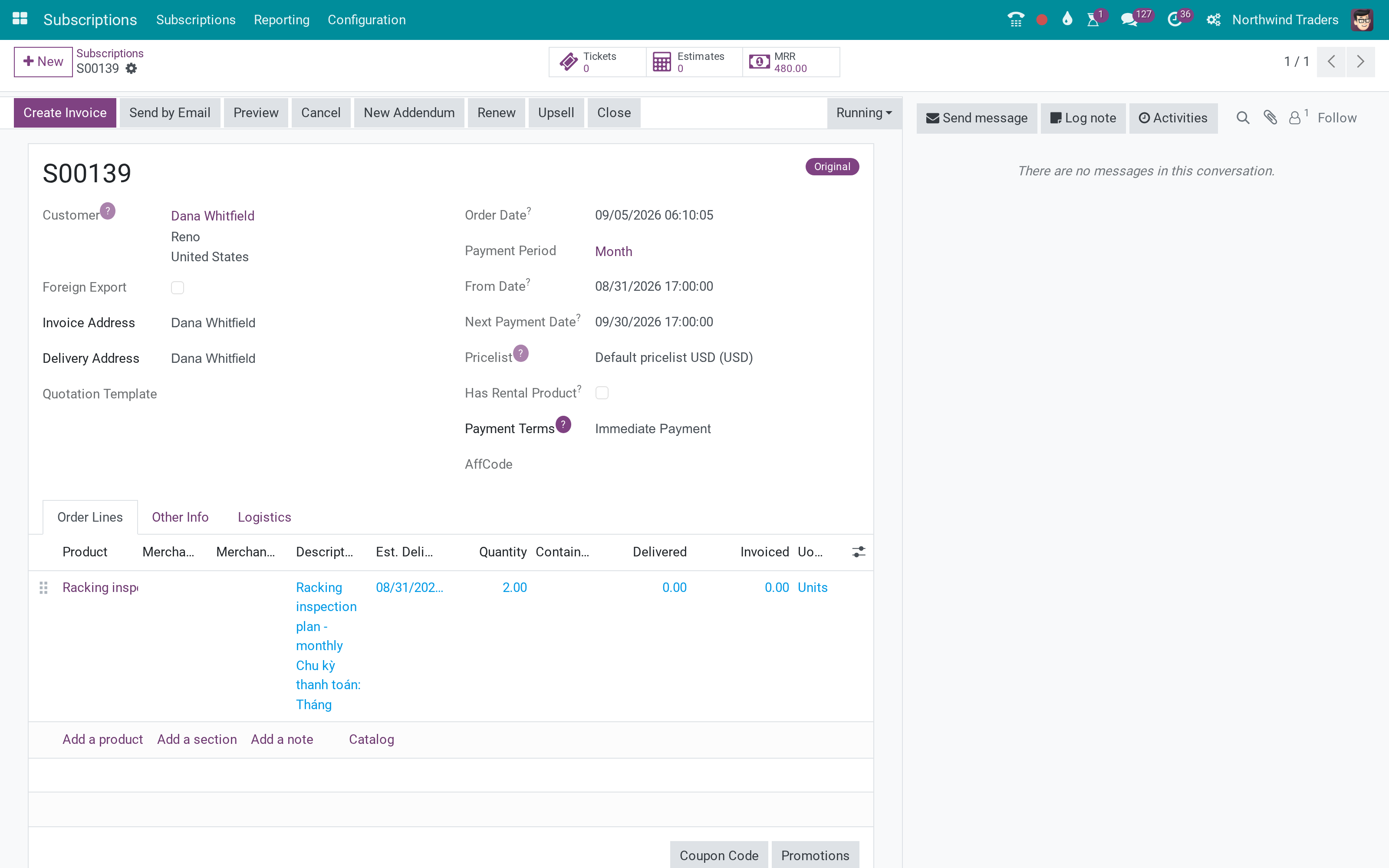
Task: Click Add a section link
Action: coord(197,740)
